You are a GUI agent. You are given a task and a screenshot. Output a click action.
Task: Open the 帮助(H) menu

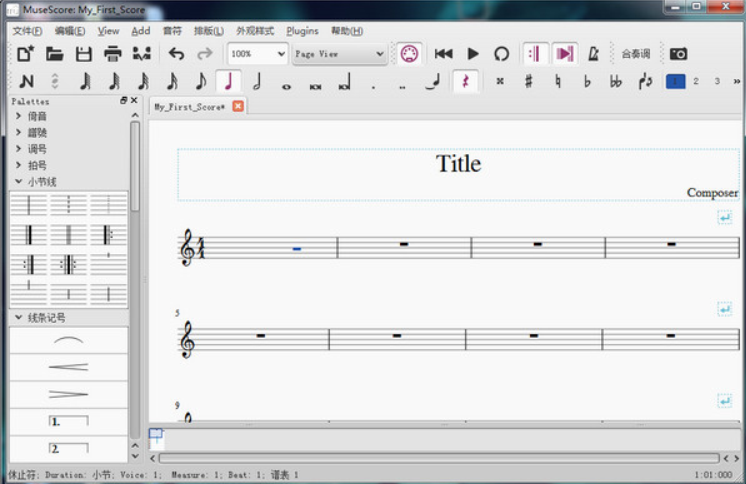point(347,31)
